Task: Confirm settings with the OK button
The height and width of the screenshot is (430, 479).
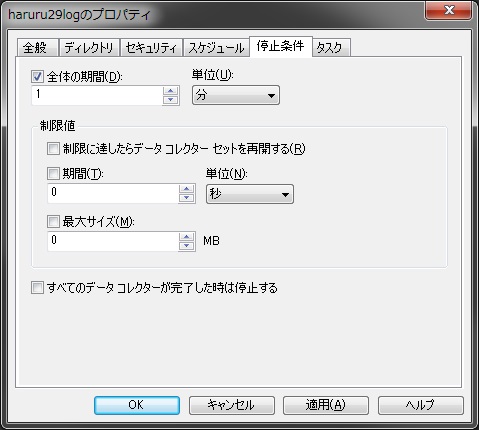Action: pos(137,405)
